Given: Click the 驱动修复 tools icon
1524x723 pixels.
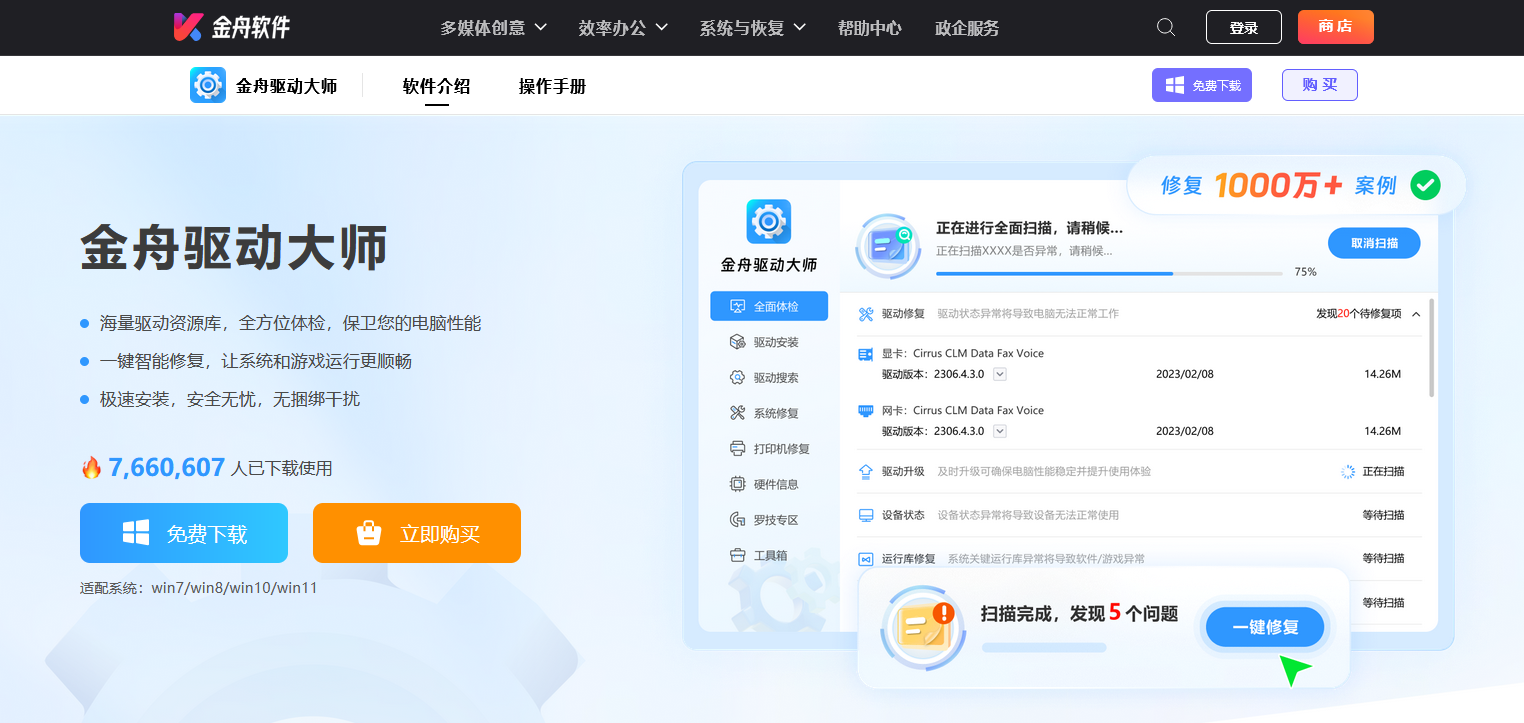Looking at the screenshot, I should (866, 314).
